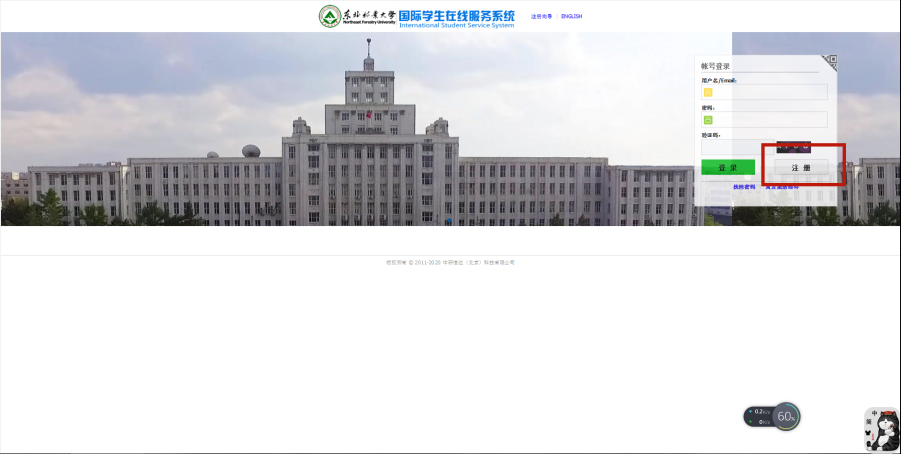Focus the 验证码 captcha input field

[x=737, y=147]
